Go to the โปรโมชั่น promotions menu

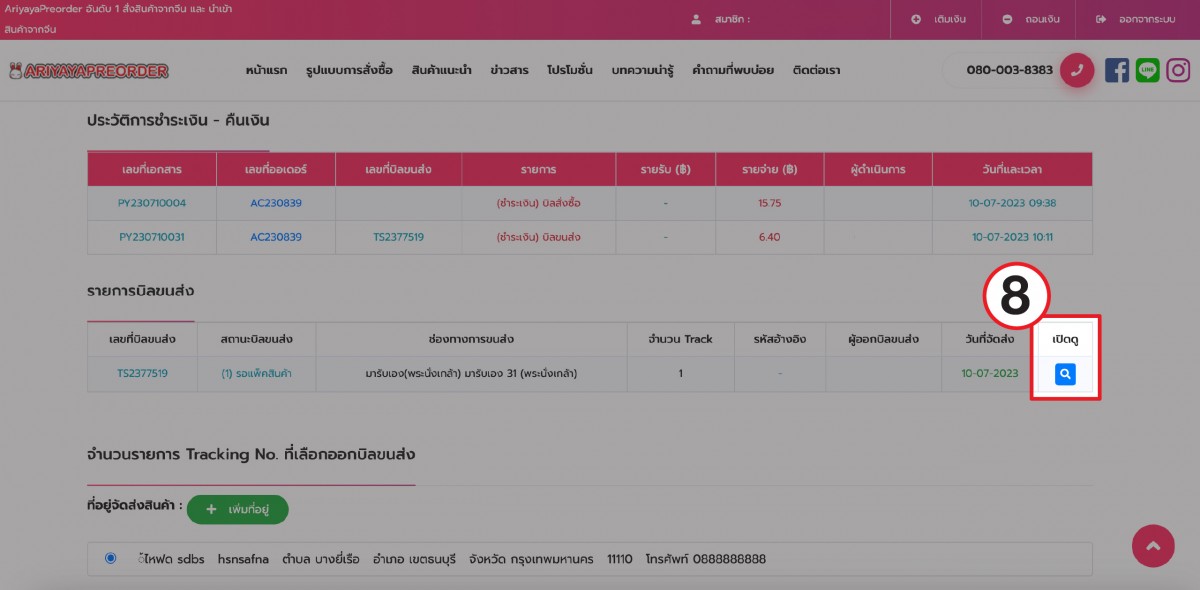(570, 70)
